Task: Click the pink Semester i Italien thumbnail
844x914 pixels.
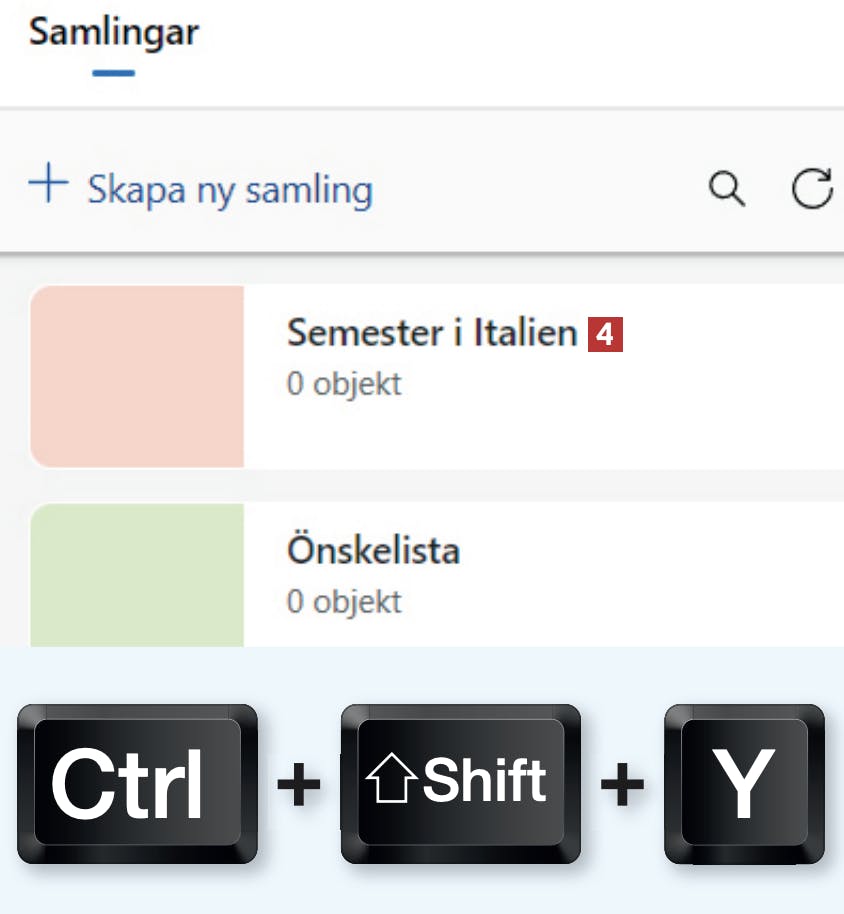Action: (x=137, y=376)
